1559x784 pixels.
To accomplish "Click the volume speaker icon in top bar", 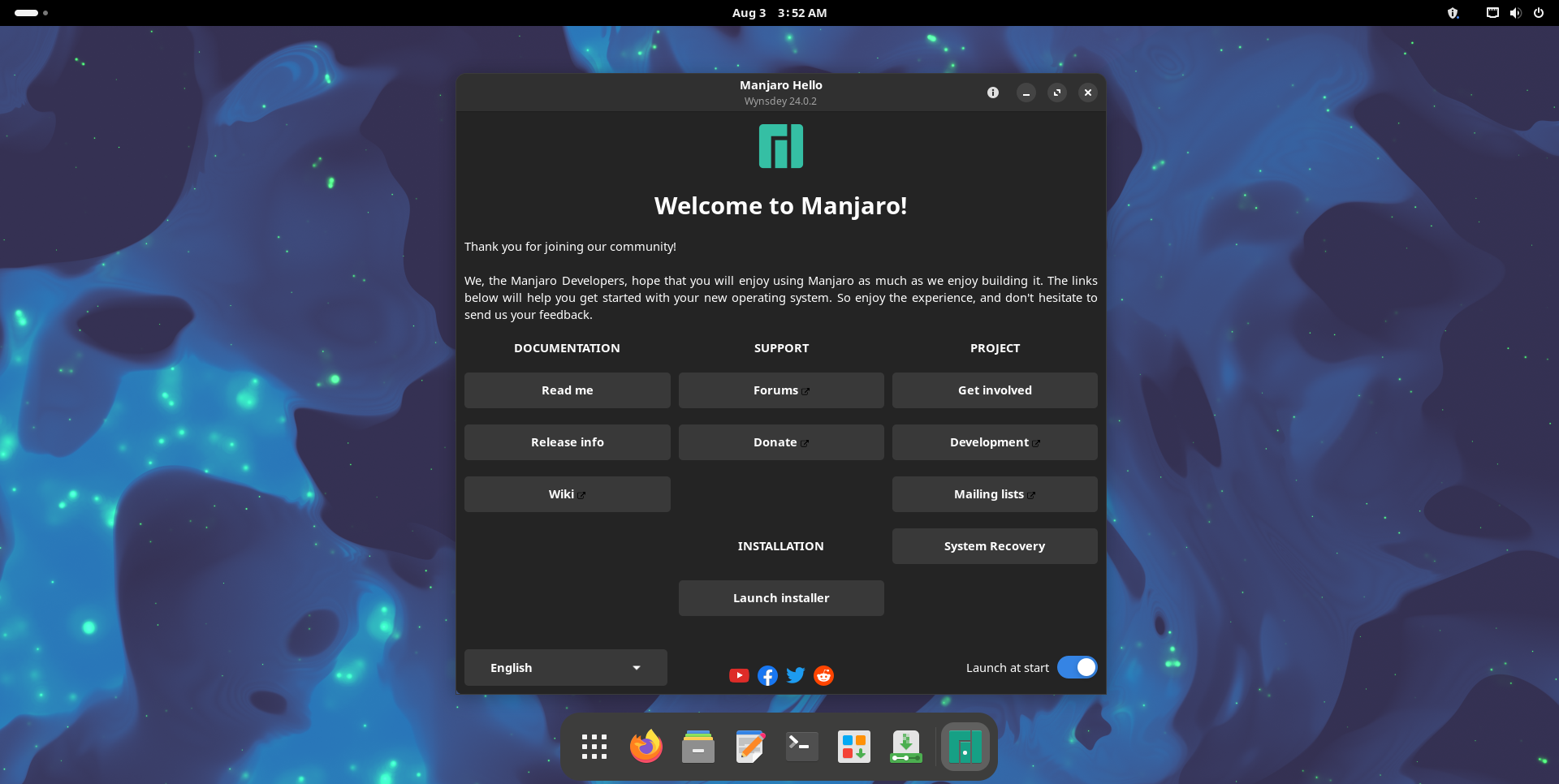I will 1515,13.
